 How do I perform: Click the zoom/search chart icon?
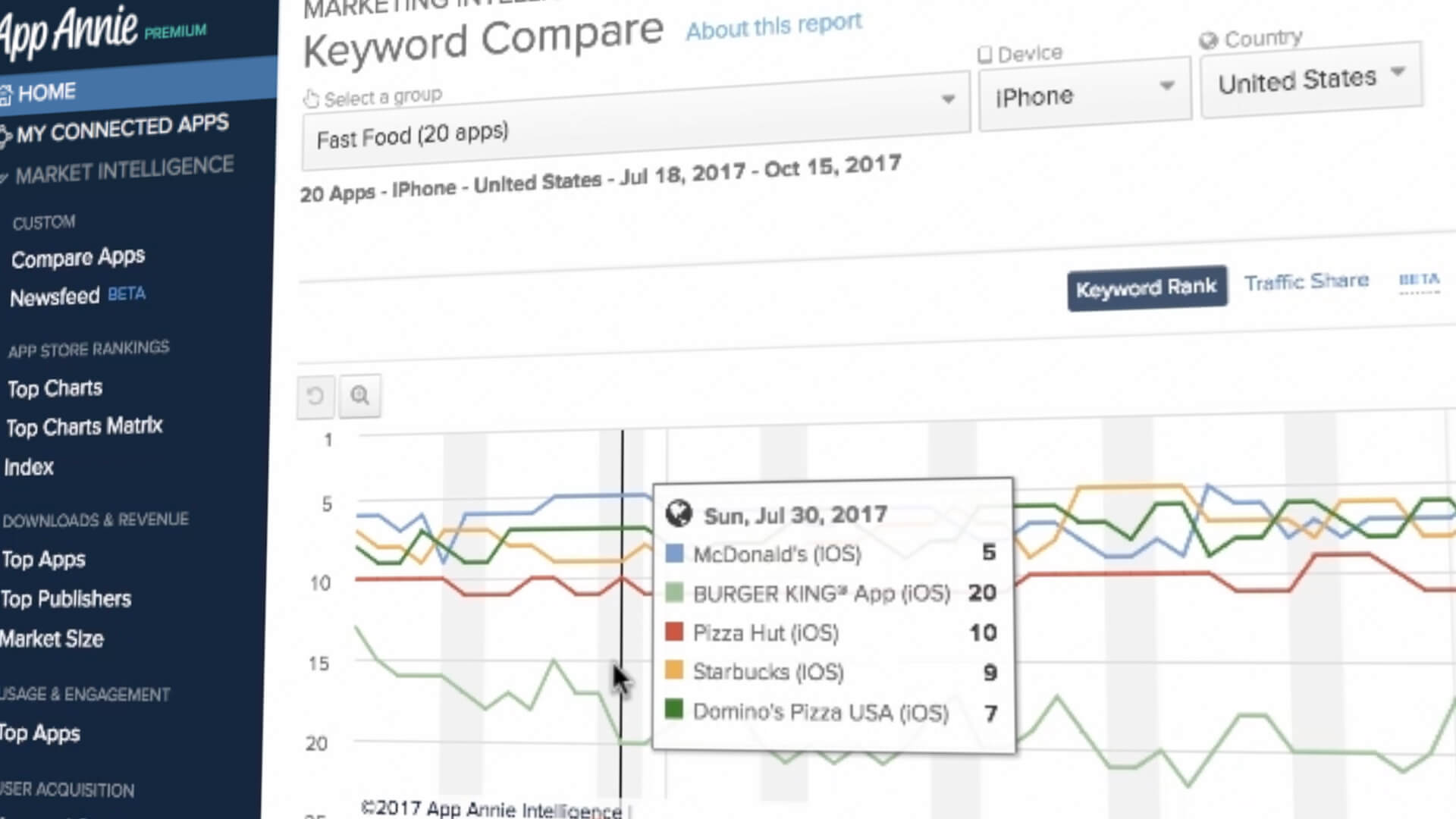click(360, 394)
